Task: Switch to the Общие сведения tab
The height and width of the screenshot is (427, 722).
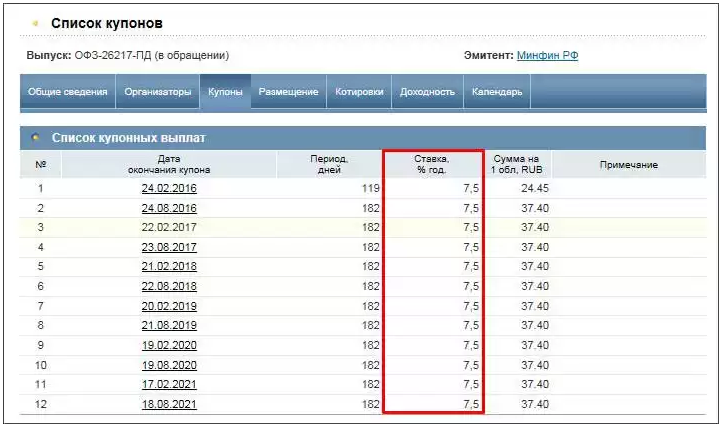Action: 68,92
